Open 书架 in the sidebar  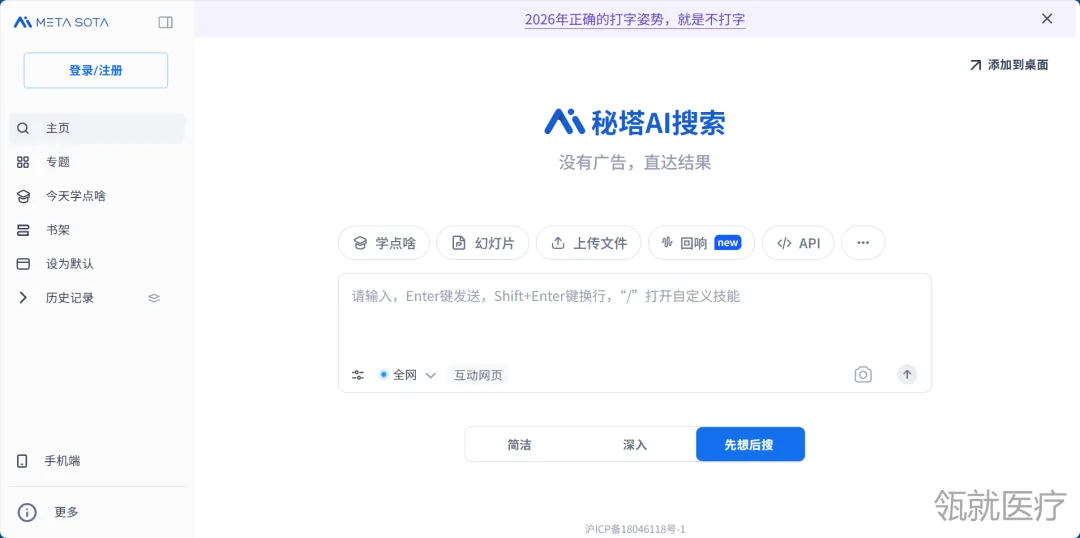coord(96,230)
